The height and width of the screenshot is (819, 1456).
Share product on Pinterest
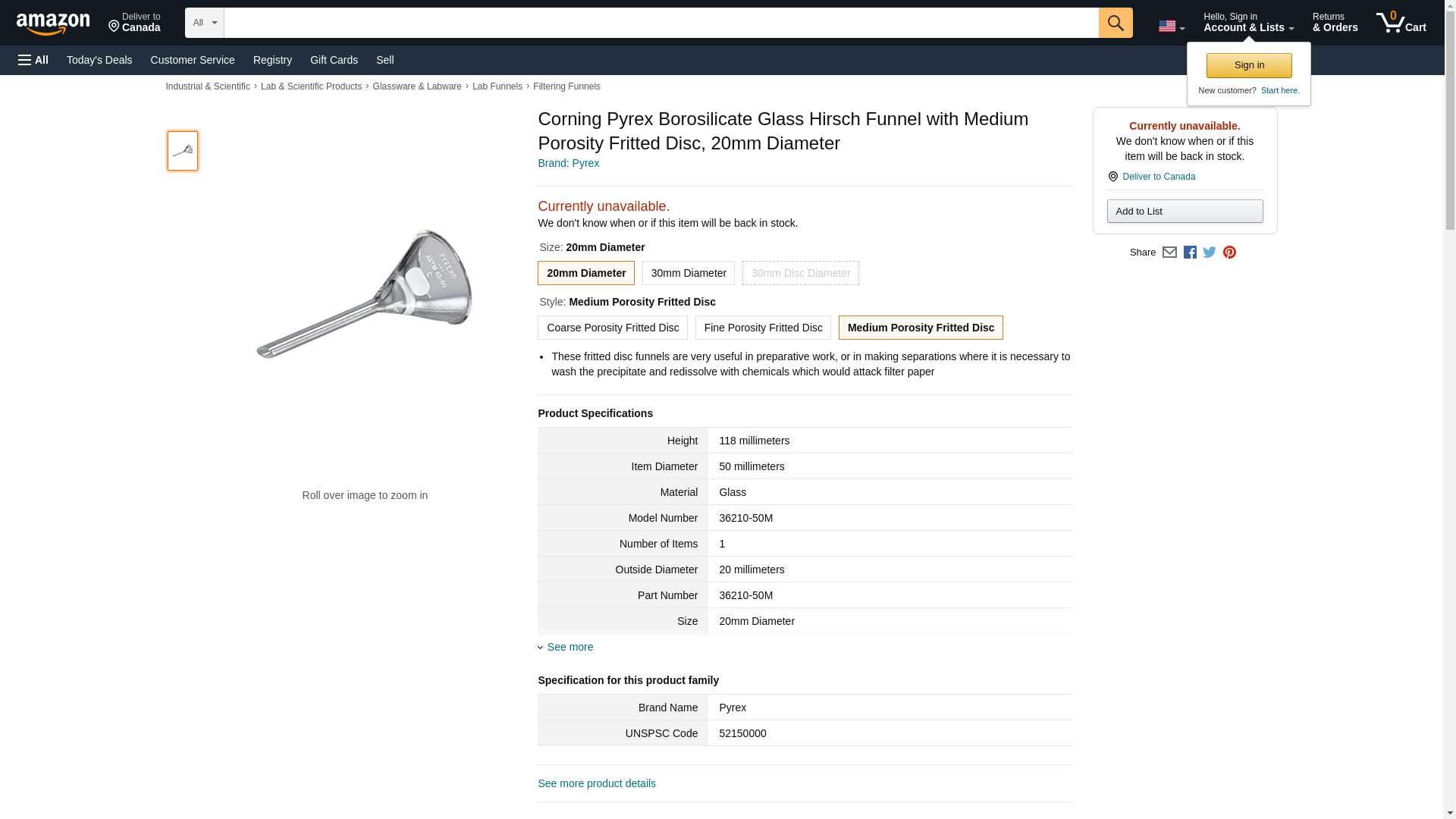click(1229, 253)
